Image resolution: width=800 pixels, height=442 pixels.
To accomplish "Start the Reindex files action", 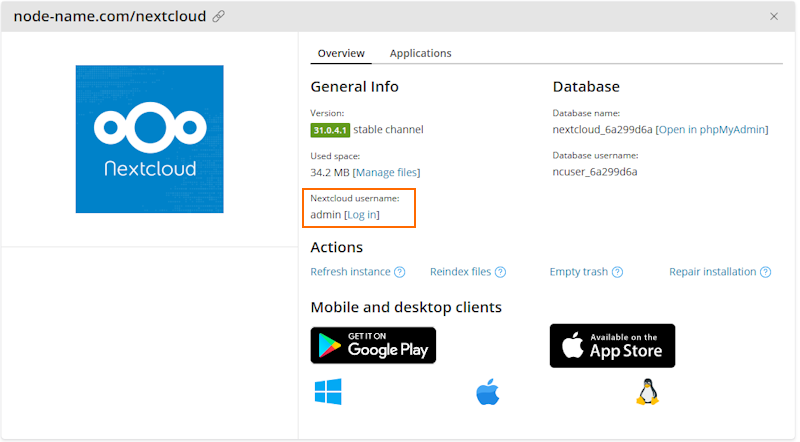I will [x=460, y=272].
